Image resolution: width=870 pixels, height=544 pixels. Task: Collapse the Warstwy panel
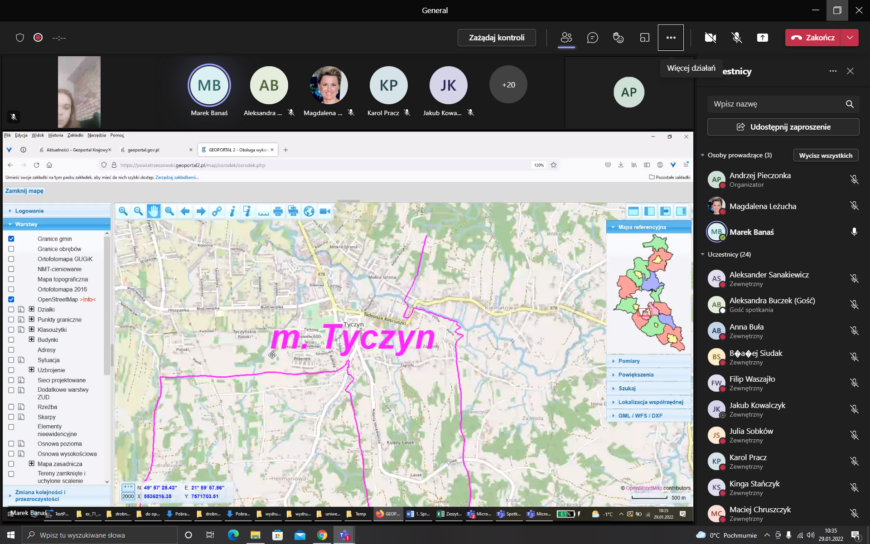pos(57,224)
